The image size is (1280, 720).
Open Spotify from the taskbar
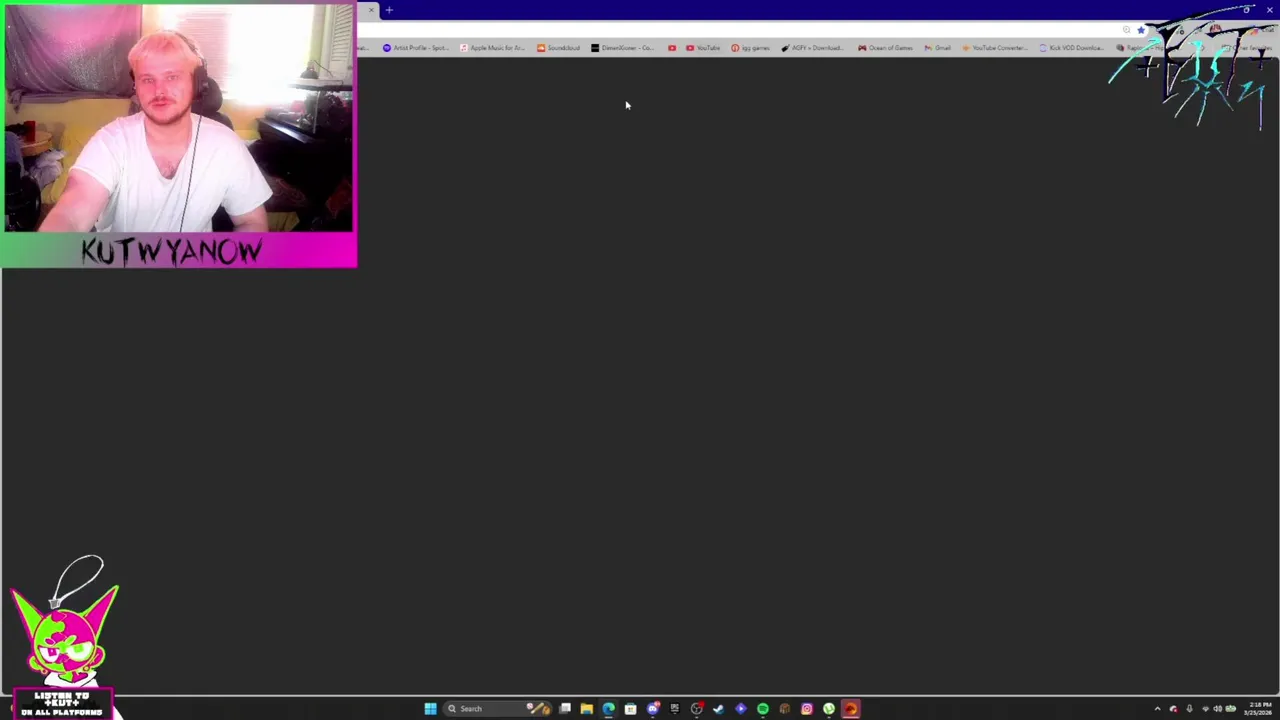tap(763, 709)
